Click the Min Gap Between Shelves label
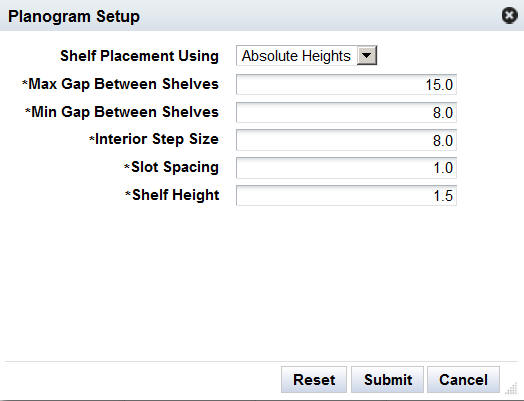The image size is (524, 401). 125,112
